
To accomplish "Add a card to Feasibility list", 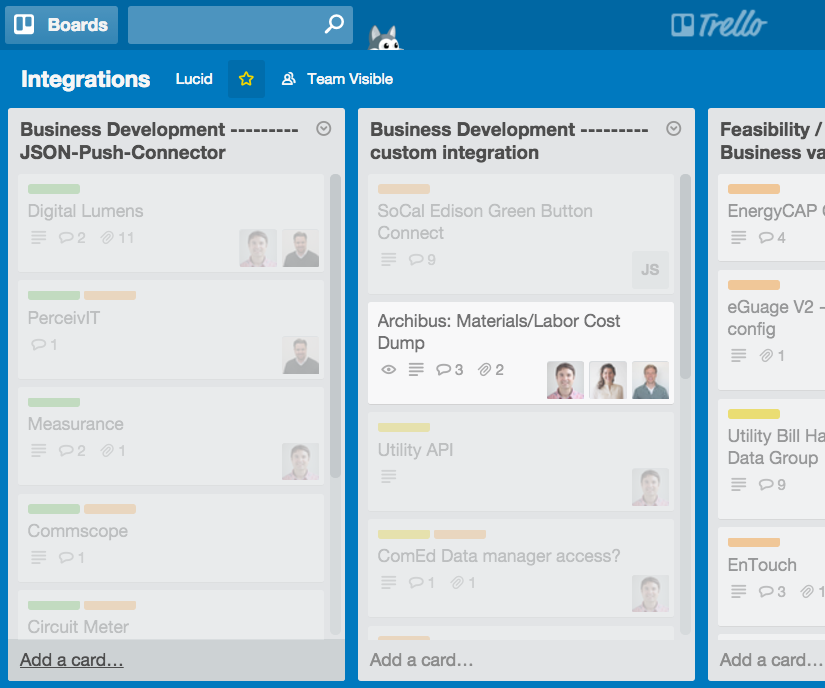I will (x=771, y=660).
